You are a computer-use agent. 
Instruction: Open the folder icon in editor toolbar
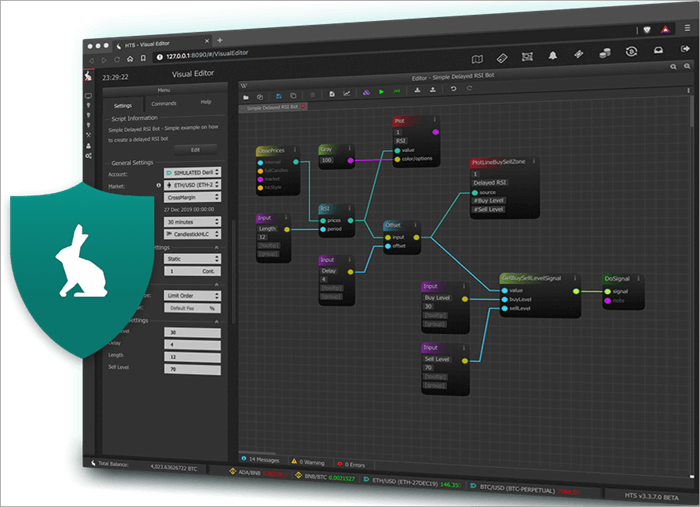click(x=246, y=97)
